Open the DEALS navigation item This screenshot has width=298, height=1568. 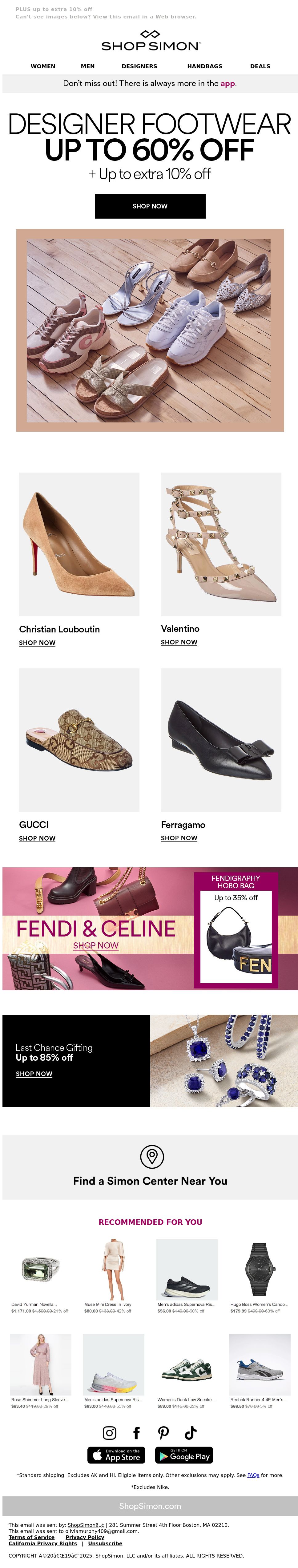(260, 66)
